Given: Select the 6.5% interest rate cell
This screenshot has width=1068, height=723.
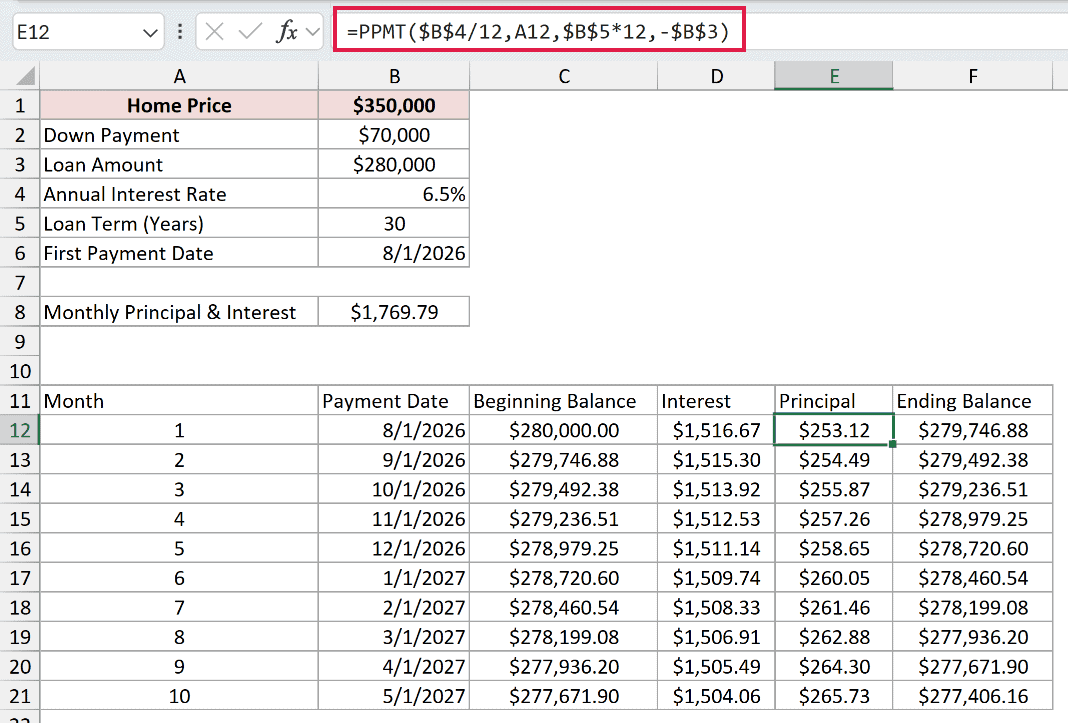Looking at the screenshot, I should coord(394,194).
